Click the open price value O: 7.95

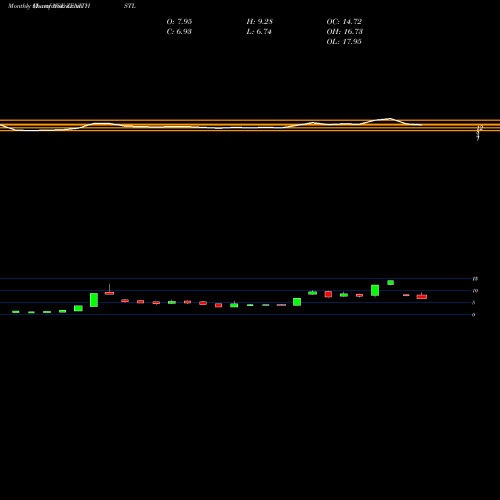[179, 22]
